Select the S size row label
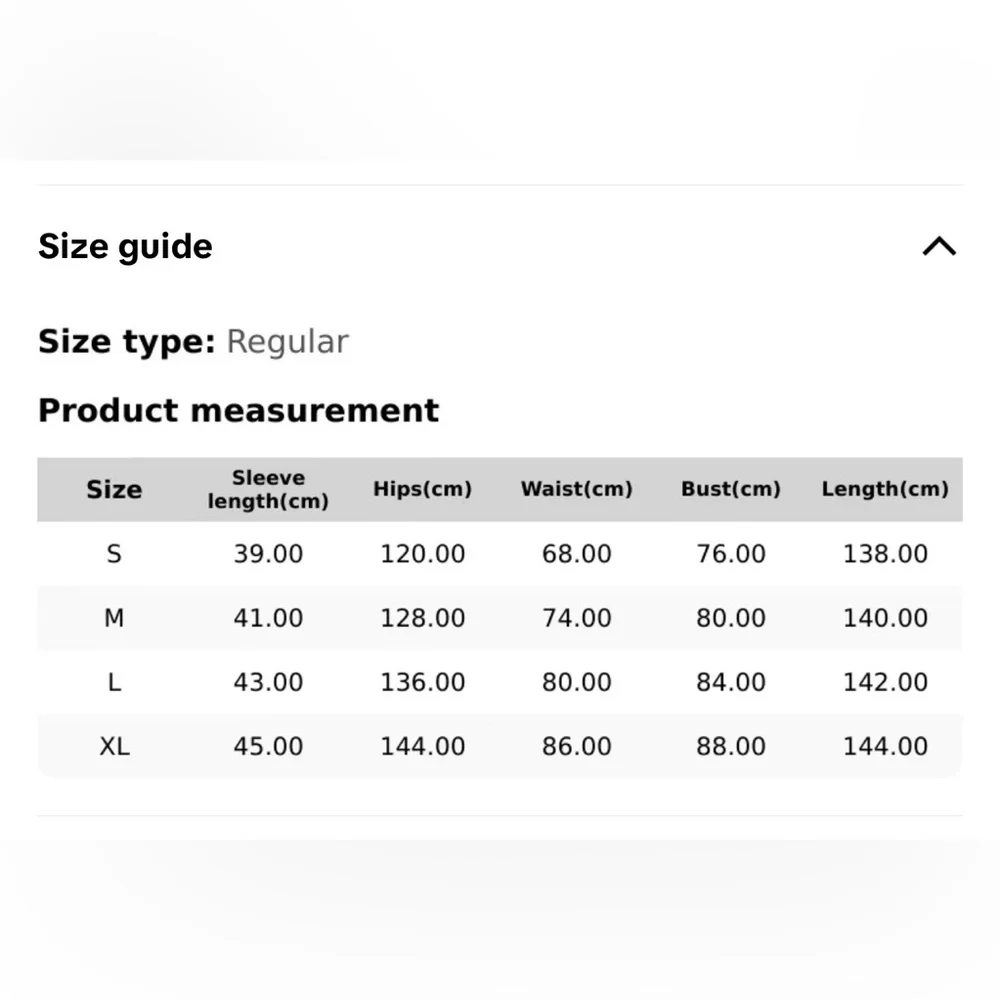The width and height of the screenshot is (1000, 1000). click(114, 554)
